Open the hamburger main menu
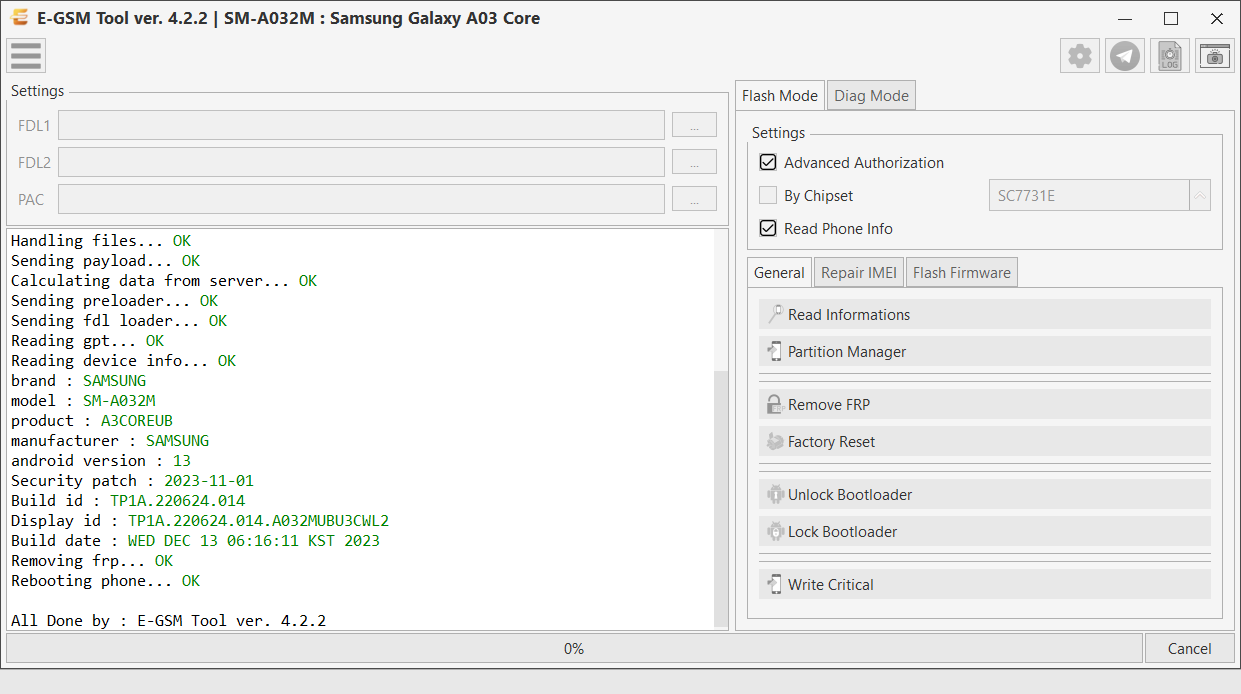 point(26,55)
